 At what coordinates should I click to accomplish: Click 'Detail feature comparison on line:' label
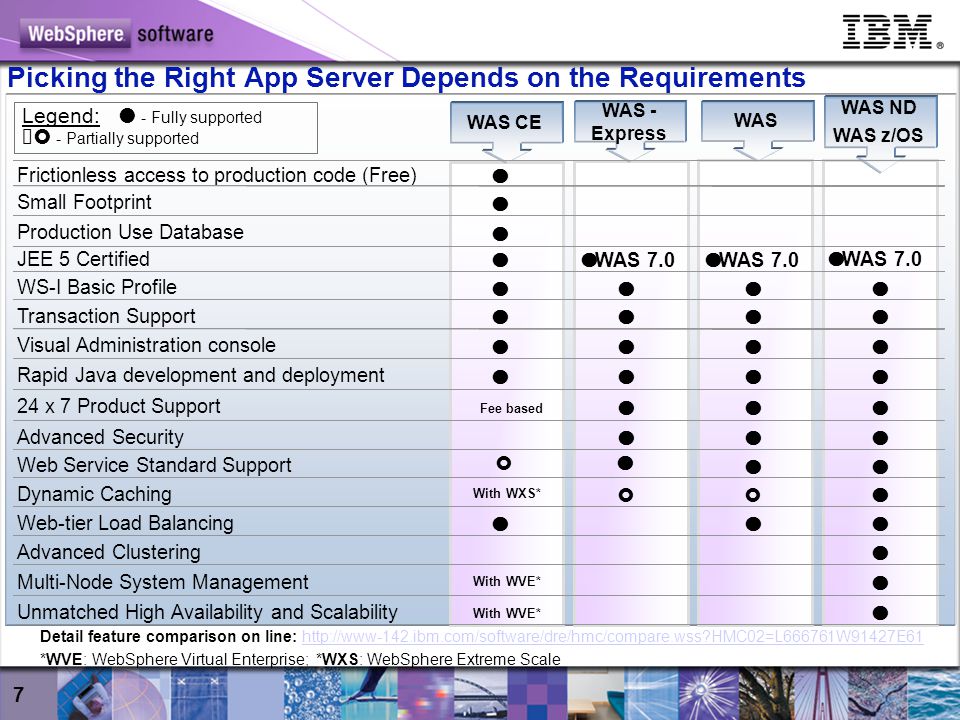168,637
